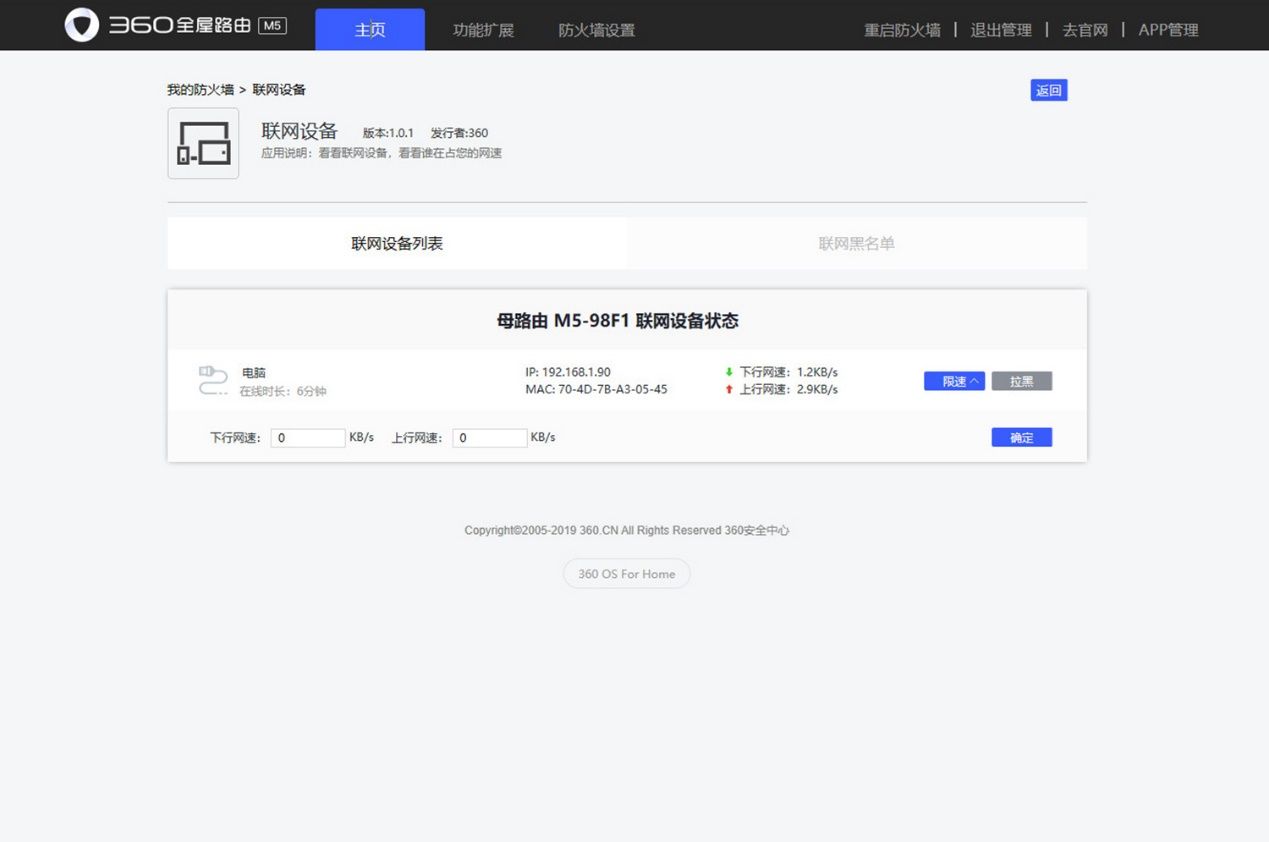Click the wired computer device icon
This screenshot has height=842, width=1269.
(x=213, y=381)
